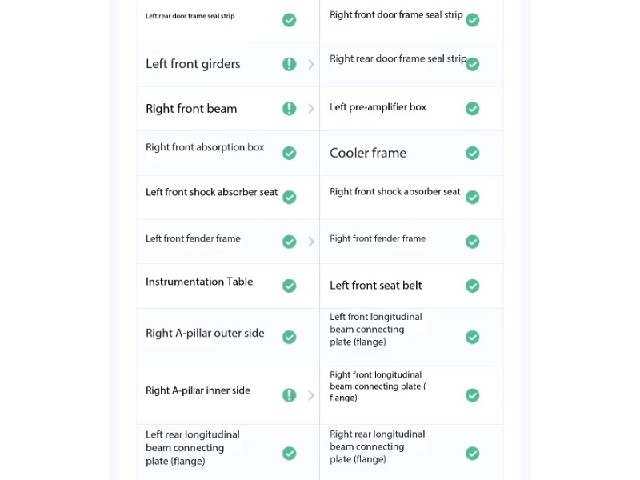Click the warning icon for Right A-pillar inner side

click(289, 395)
